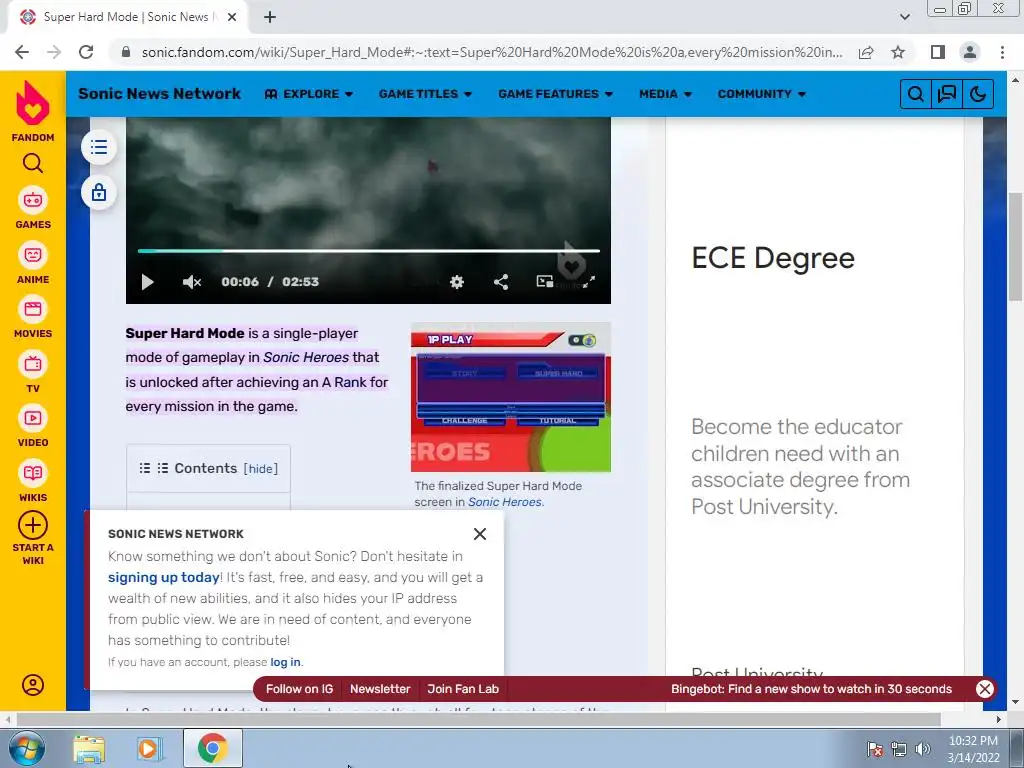
Task: Open the Bingebot promo link
Action: click(x=811, y=689)
